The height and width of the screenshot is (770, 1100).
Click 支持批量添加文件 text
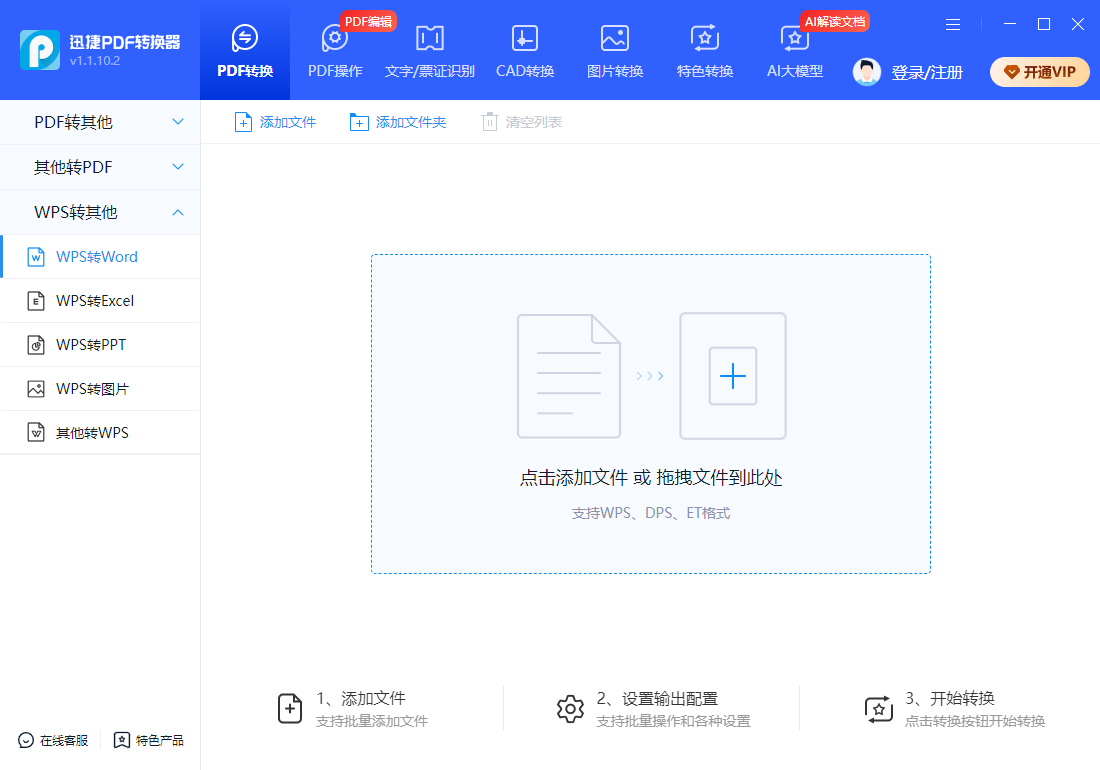372,721
